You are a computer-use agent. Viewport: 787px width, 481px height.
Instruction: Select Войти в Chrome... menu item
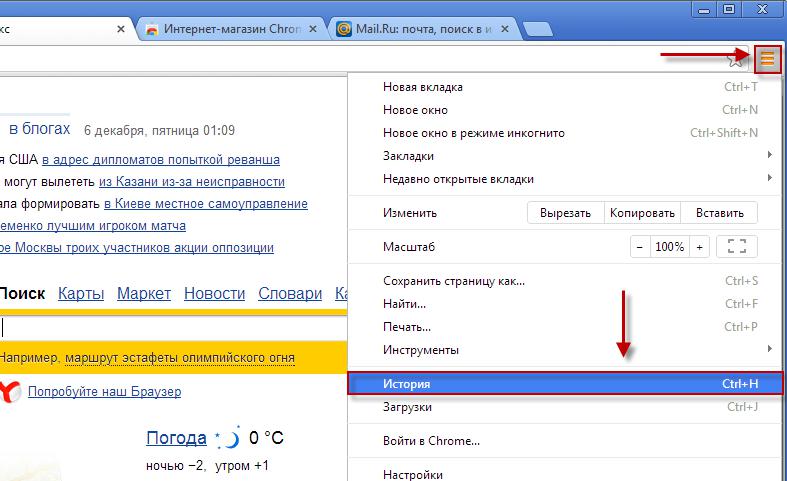pyautogui.click(x=565, y=441)
